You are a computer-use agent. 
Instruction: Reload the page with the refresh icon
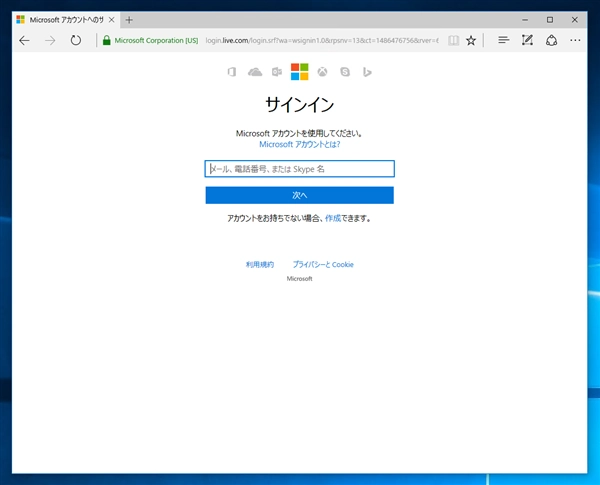pos(76,40)
